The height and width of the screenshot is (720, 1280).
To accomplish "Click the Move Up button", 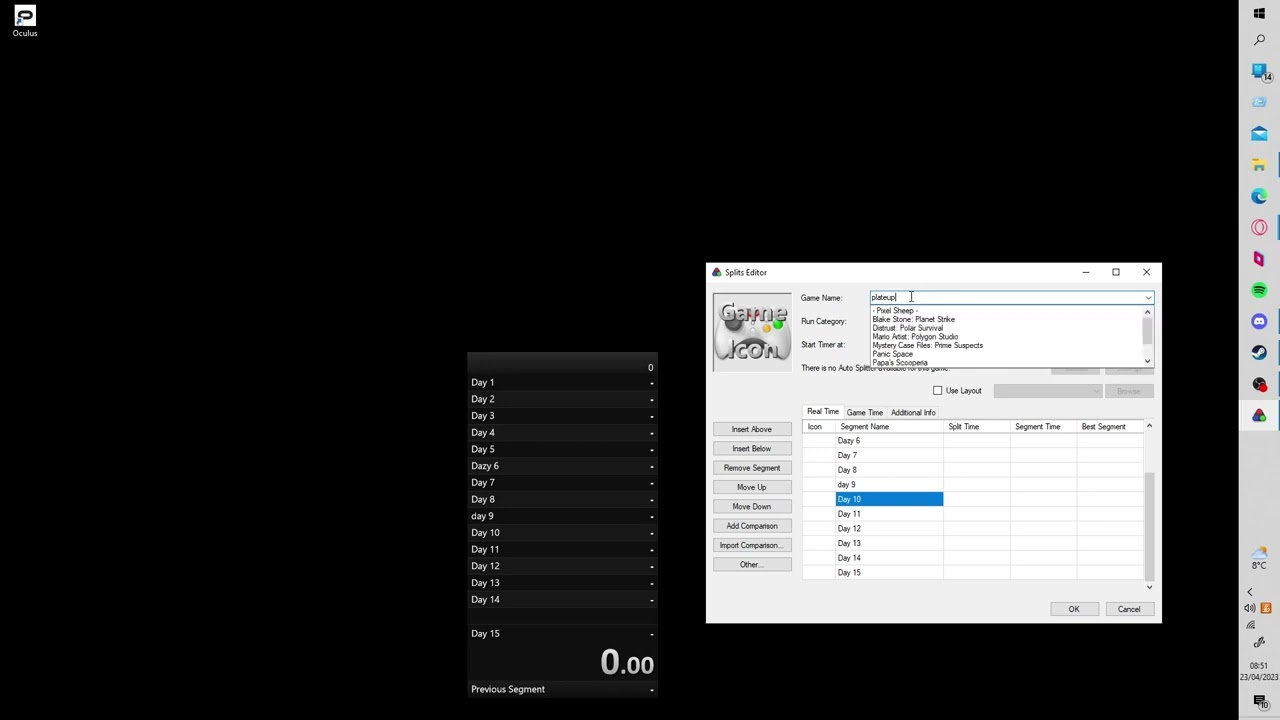I will [751, 487].
